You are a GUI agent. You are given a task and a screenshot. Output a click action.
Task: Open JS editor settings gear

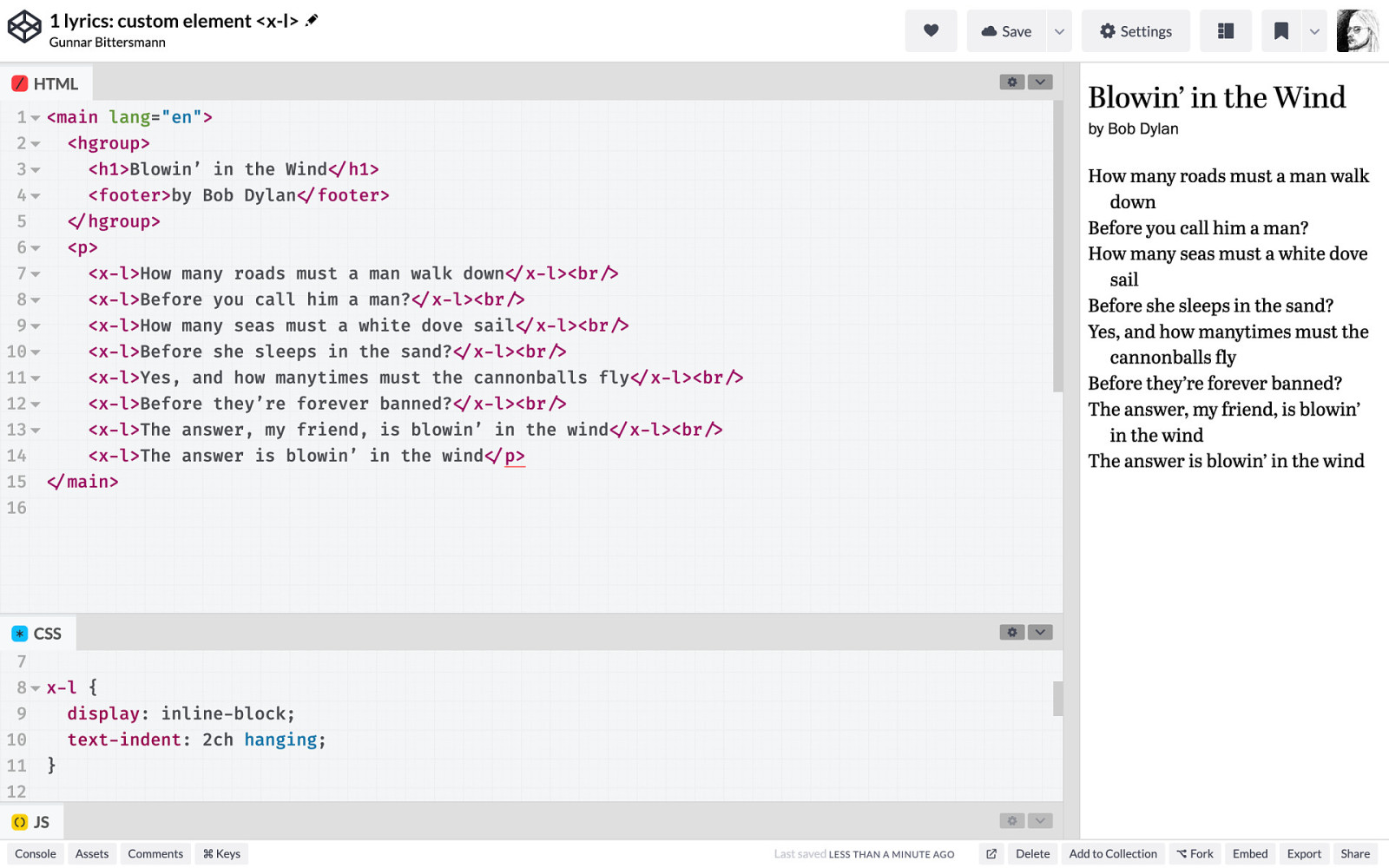tap(1012, 820)
